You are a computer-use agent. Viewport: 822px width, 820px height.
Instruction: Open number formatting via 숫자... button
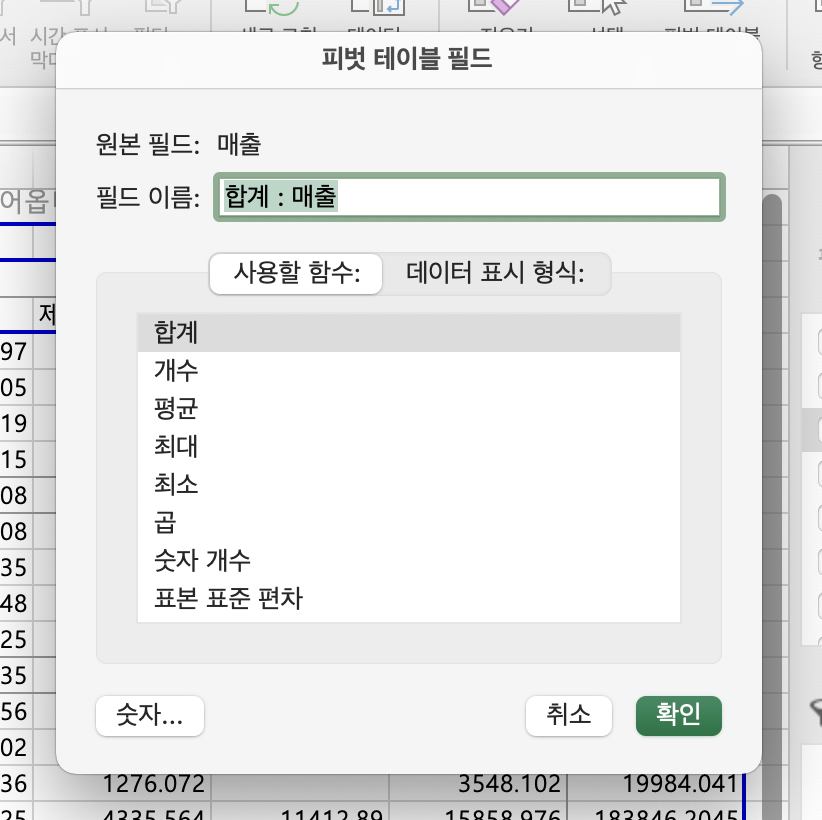tap(149, 716)
